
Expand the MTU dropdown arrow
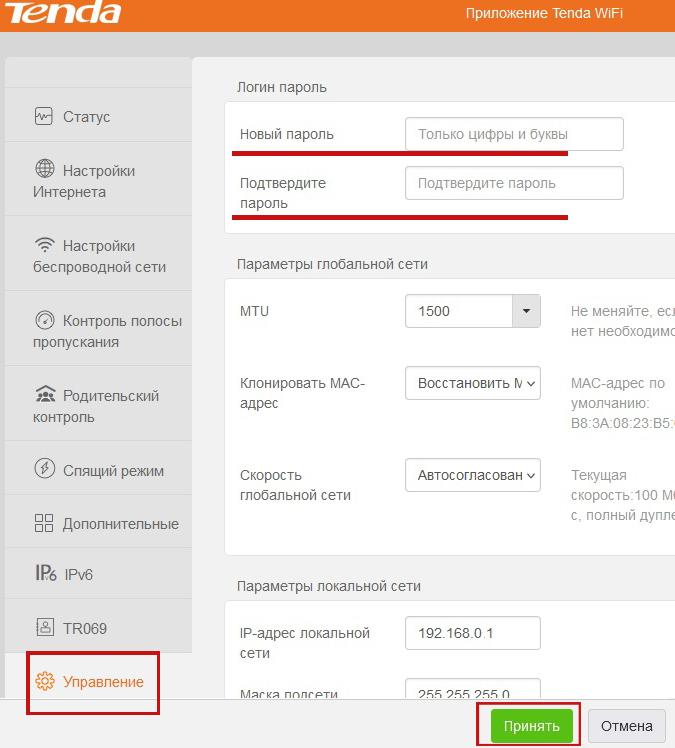[526, 311]
